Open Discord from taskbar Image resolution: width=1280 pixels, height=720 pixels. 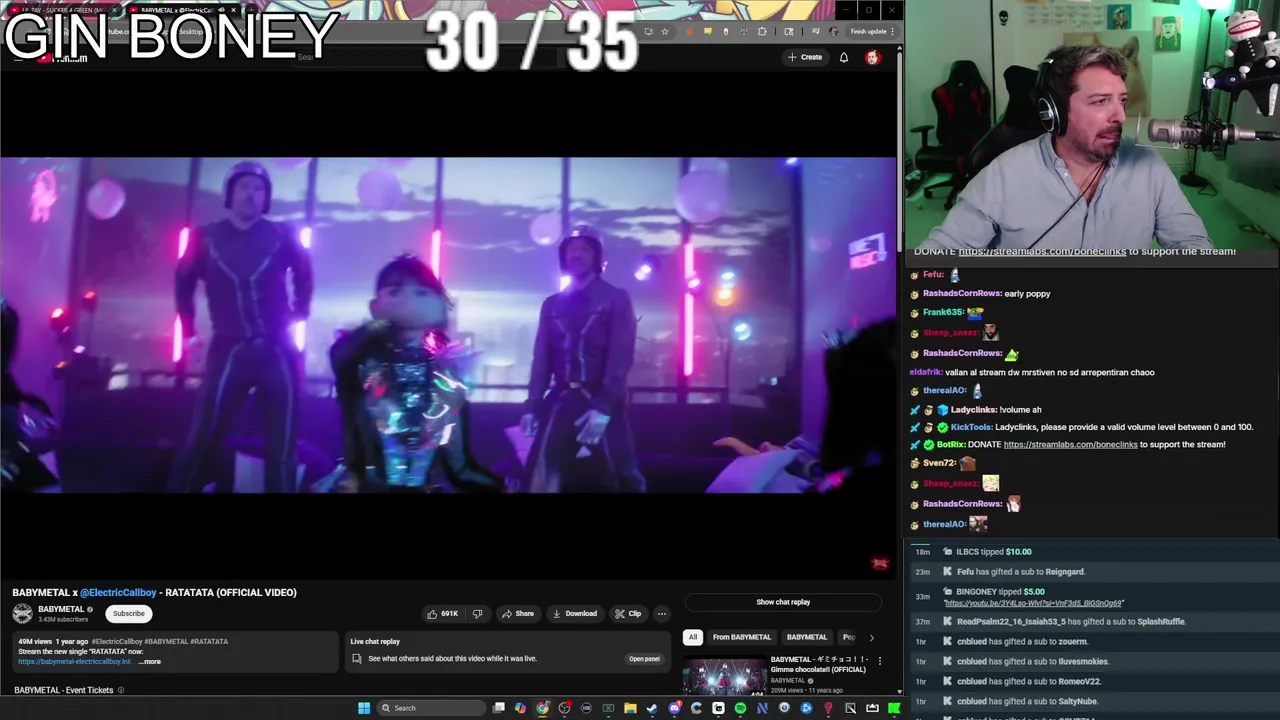point(675,708)
